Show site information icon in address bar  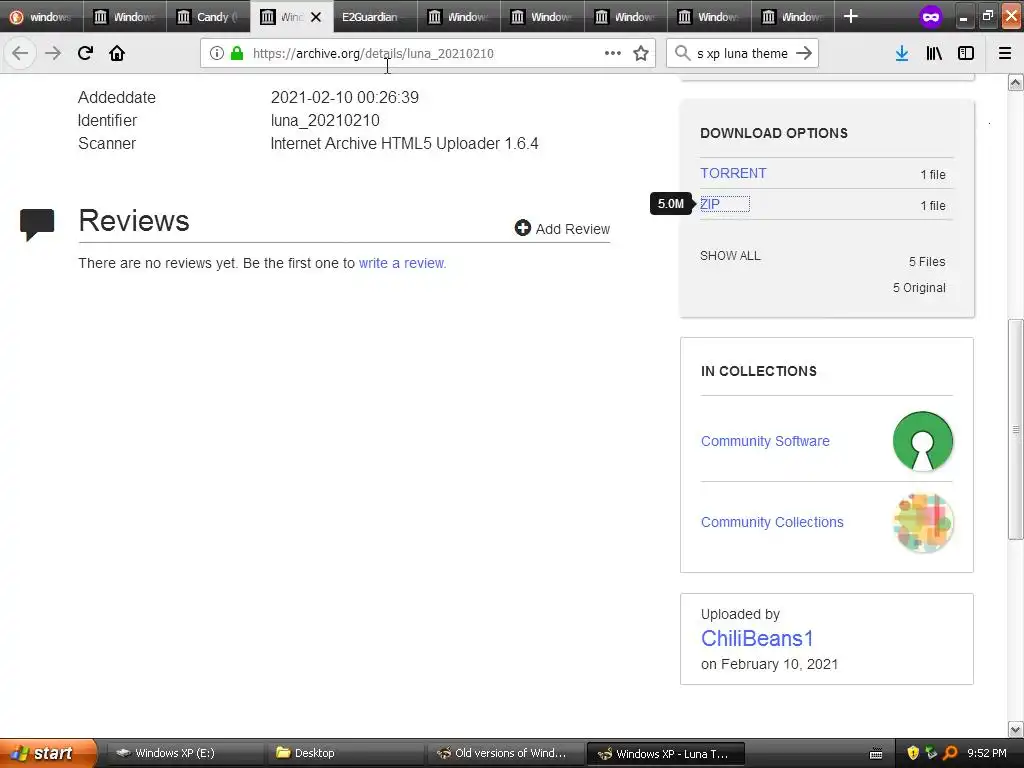click(x=217, y=53)
